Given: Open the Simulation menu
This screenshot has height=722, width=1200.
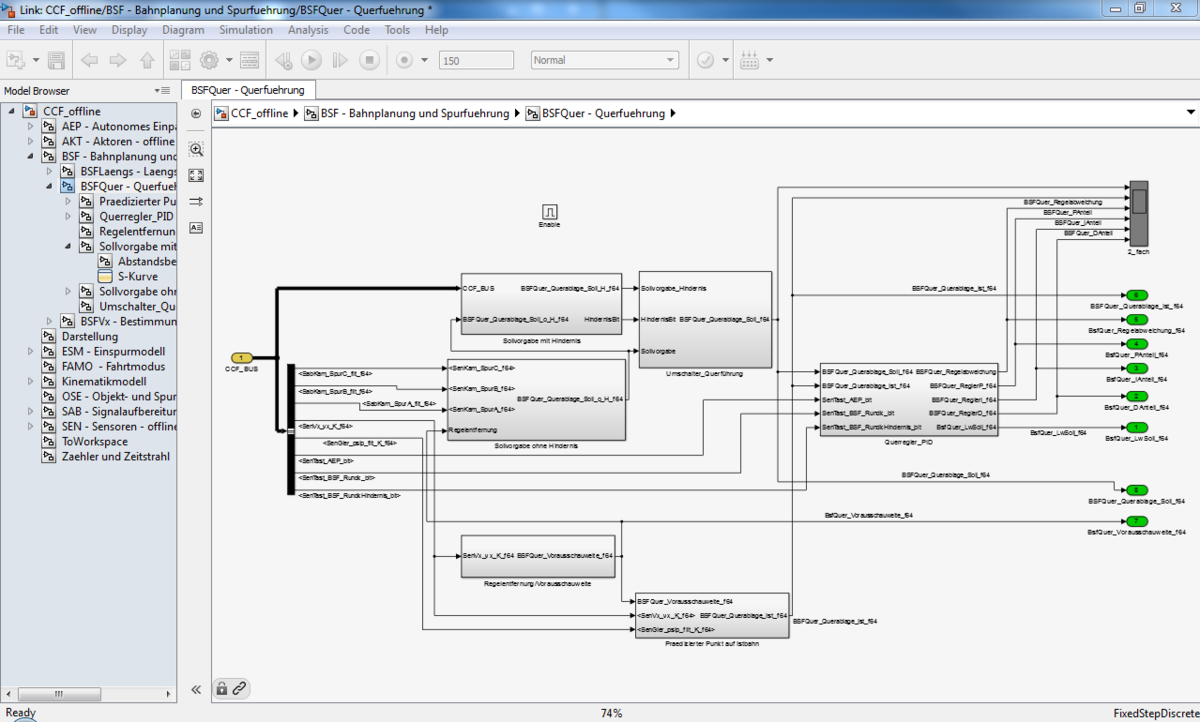Looking at the screenshot, I should 245,30.
